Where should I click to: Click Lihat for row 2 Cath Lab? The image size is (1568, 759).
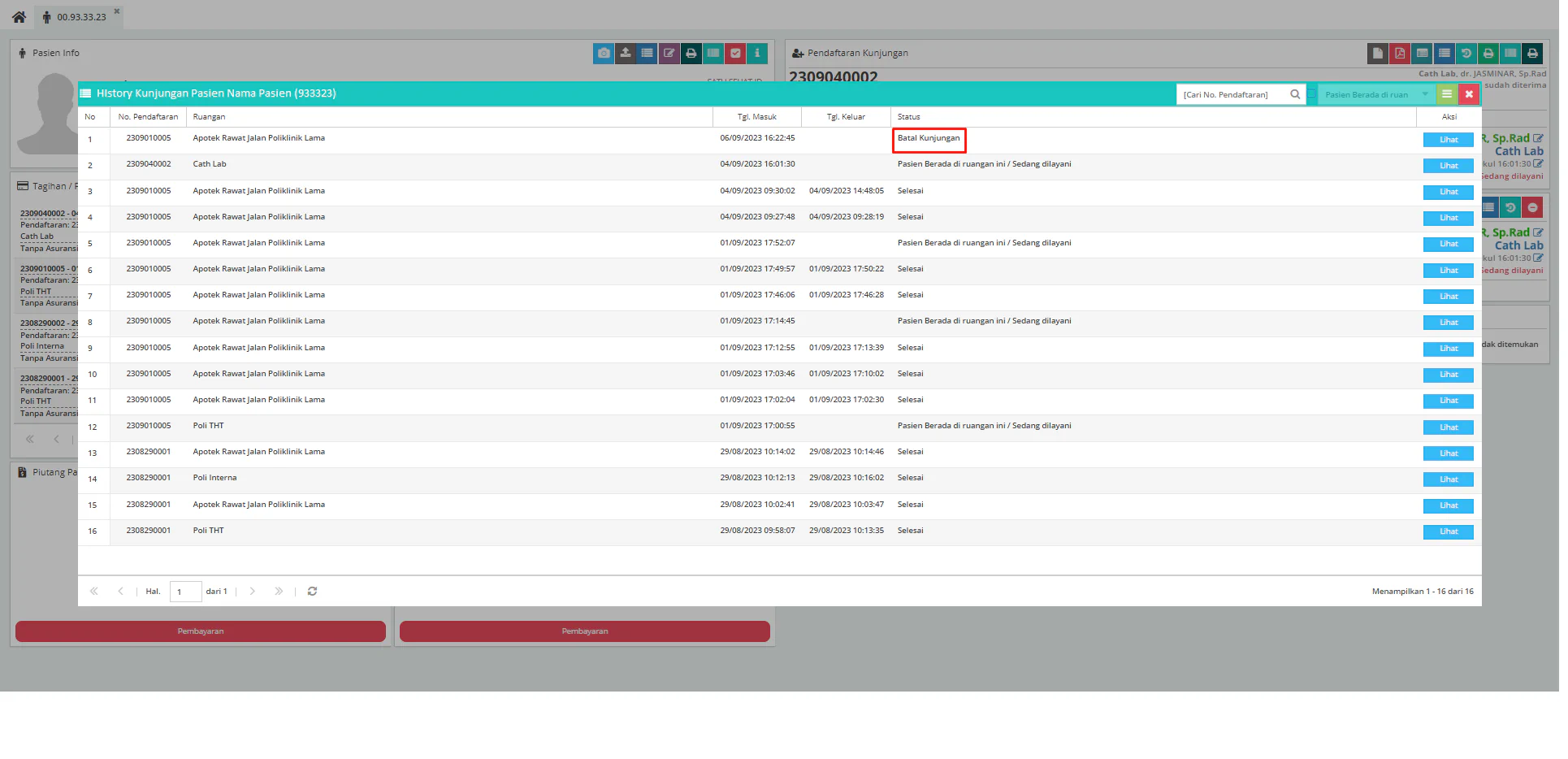click(x=1449, y=166)
